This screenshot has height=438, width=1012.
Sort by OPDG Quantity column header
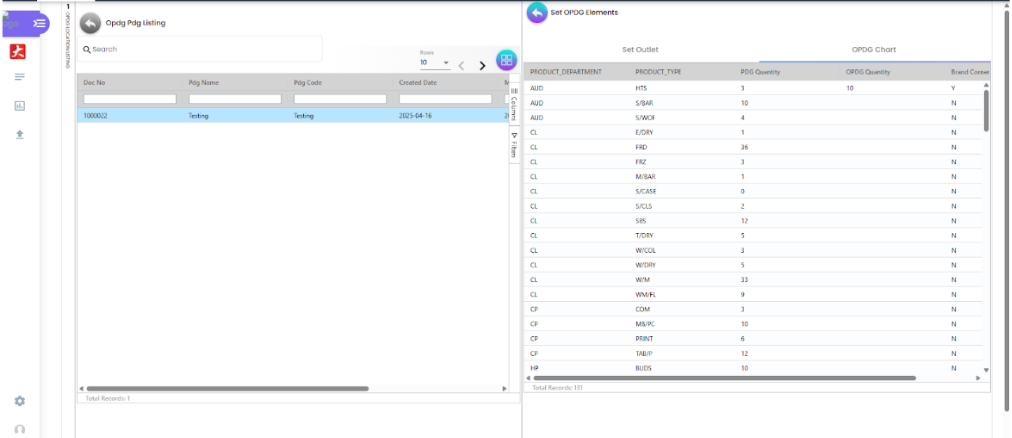coord(867,72)
